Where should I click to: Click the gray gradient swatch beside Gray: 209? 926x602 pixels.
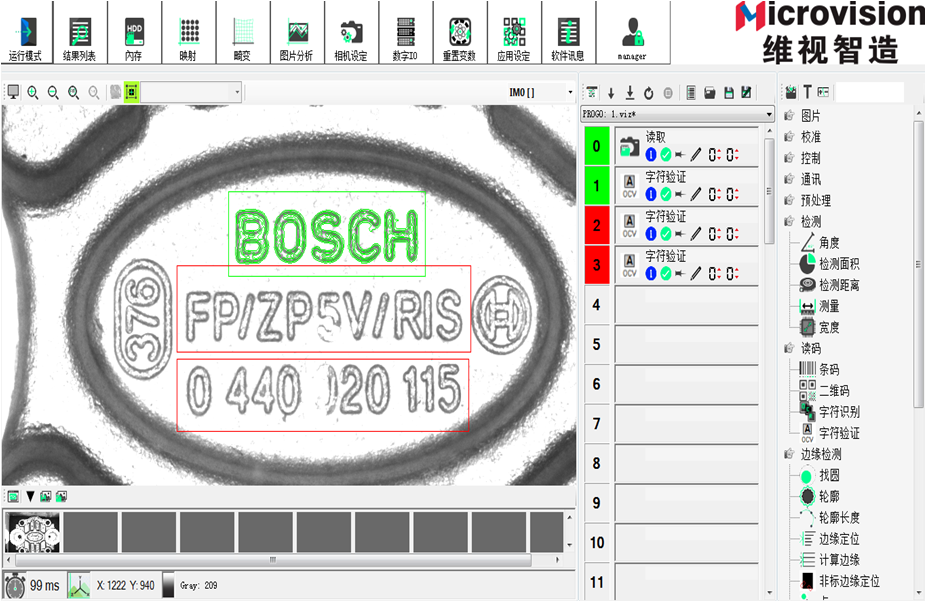point(168,585)
